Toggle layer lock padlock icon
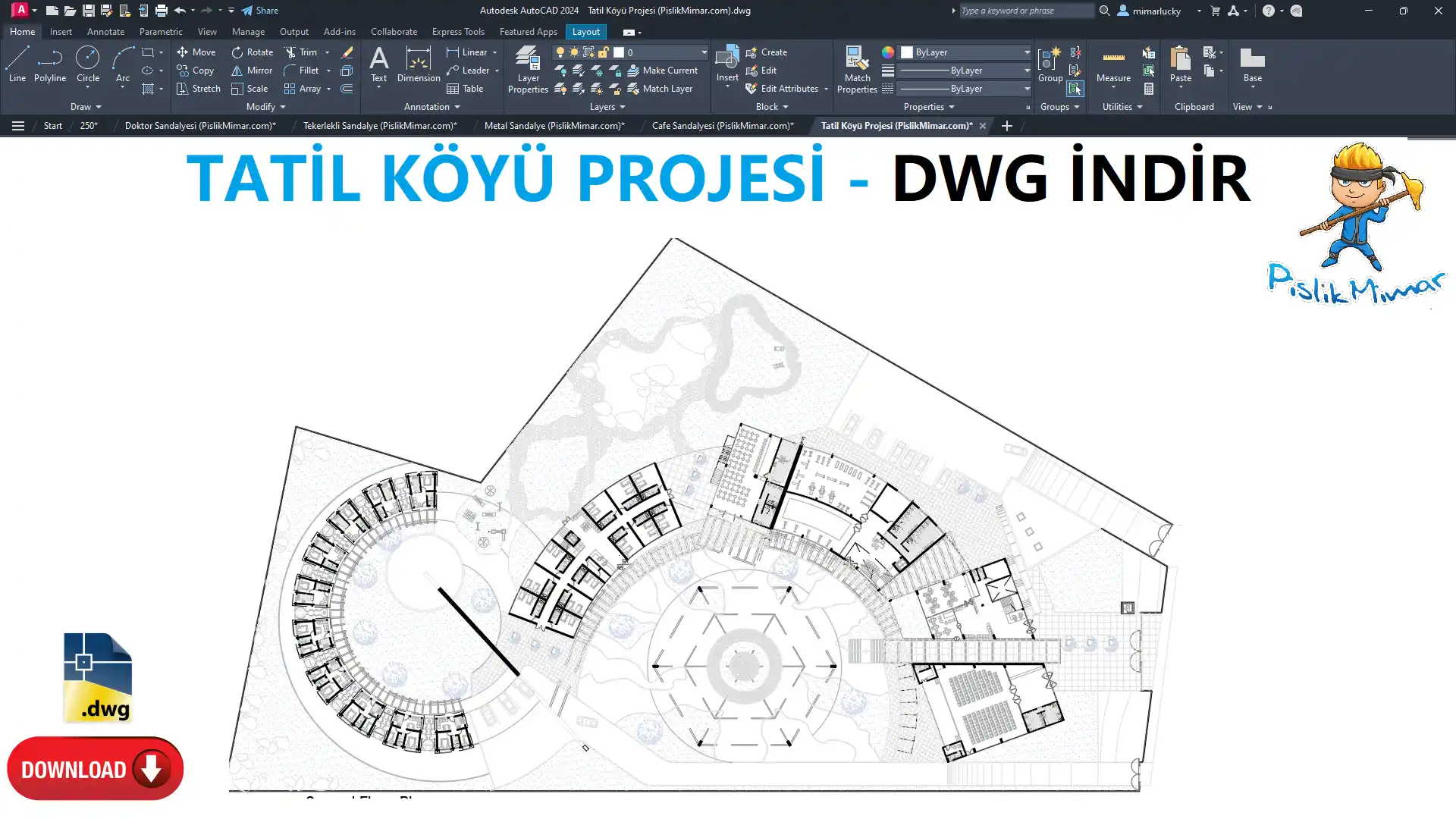The image size is (1456, 819). point(604,52)
